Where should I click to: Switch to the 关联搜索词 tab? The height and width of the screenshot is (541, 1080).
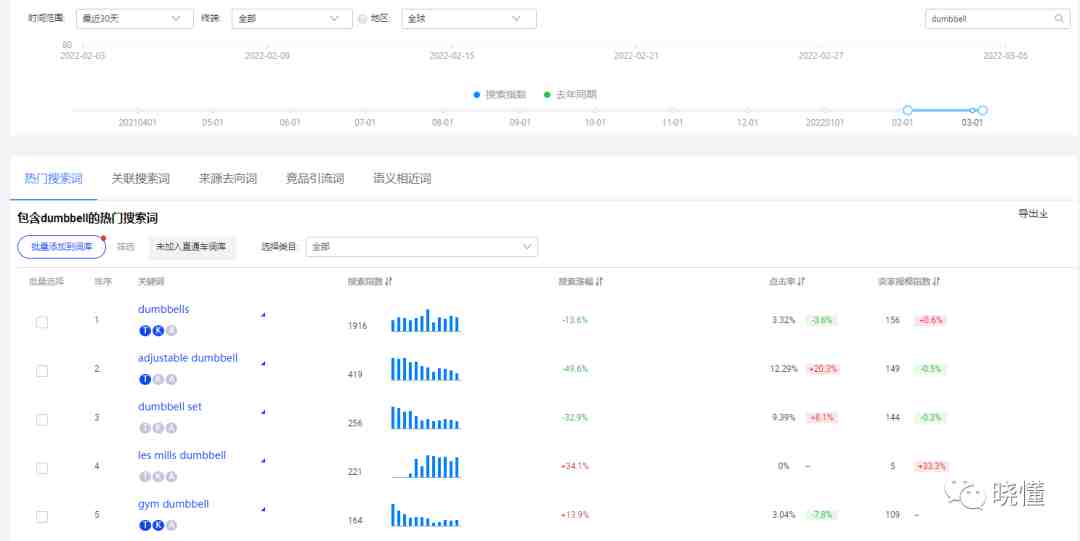click(x=141, y=178)
